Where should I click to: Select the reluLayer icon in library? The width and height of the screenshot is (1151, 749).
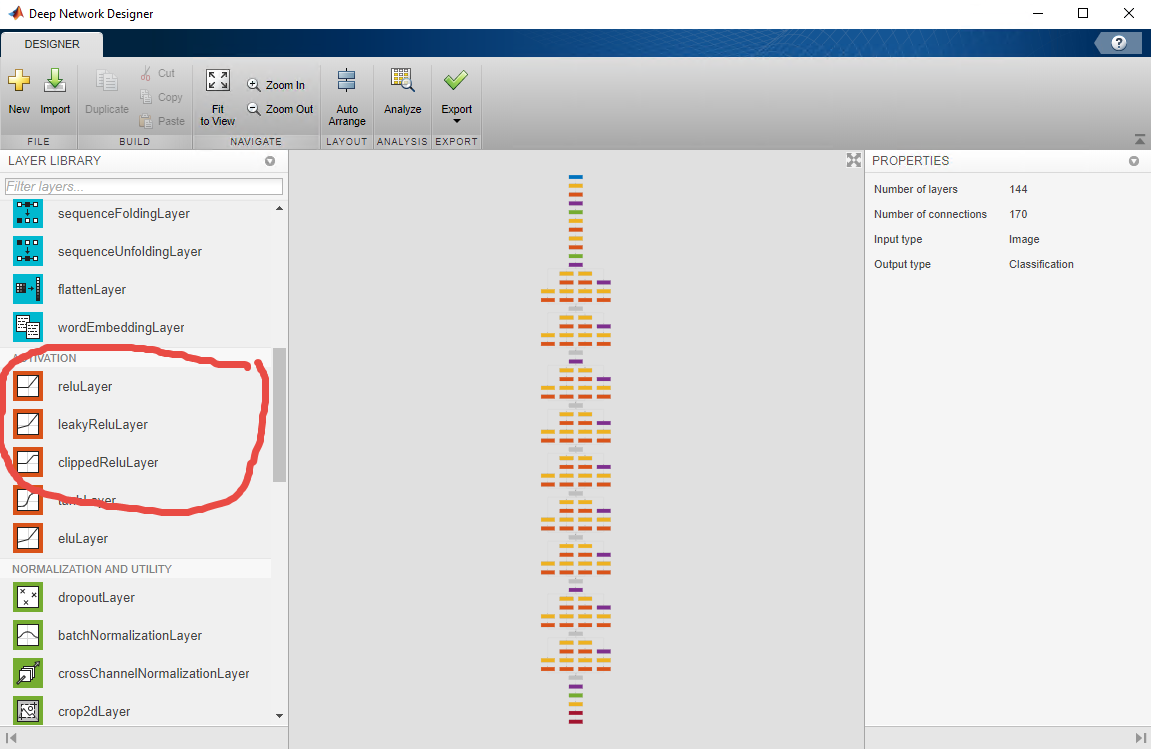28,386
